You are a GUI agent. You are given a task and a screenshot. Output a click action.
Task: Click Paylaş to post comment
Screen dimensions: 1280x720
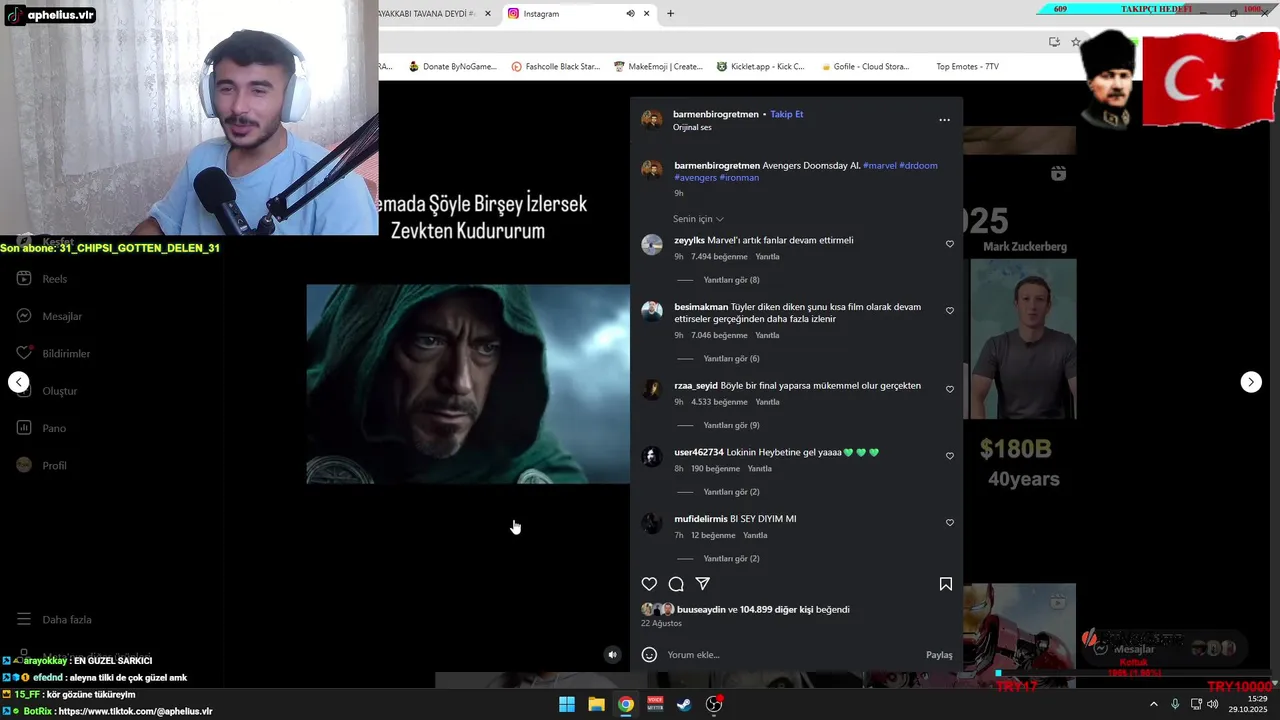coord(939,655)
